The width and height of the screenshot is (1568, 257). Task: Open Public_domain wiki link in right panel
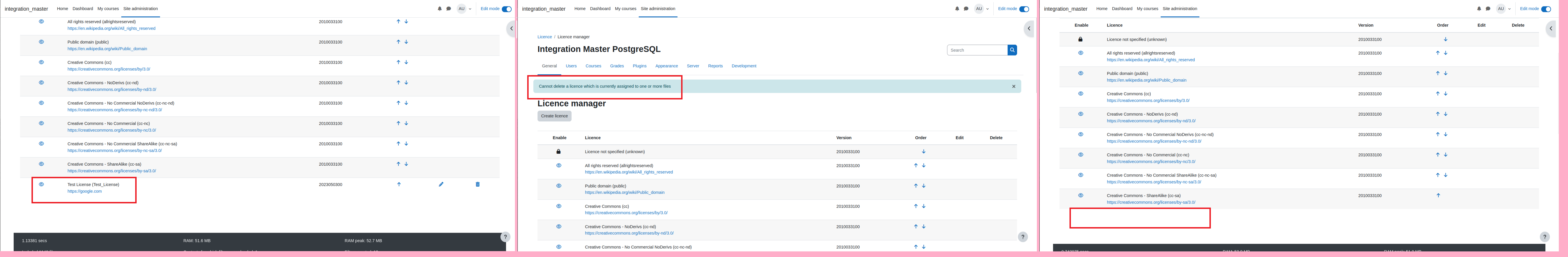[x=1146, y=80]
